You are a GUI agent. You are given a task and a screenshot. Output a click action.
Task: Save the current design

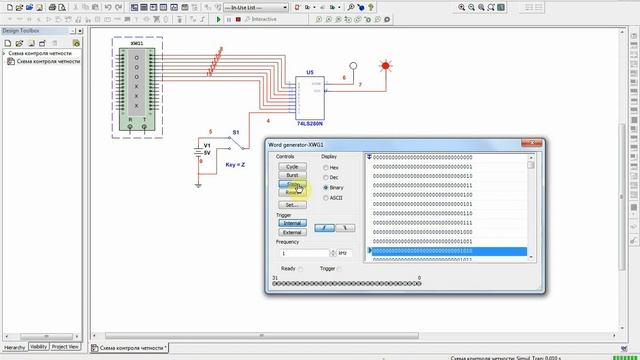tap(39, 7)
